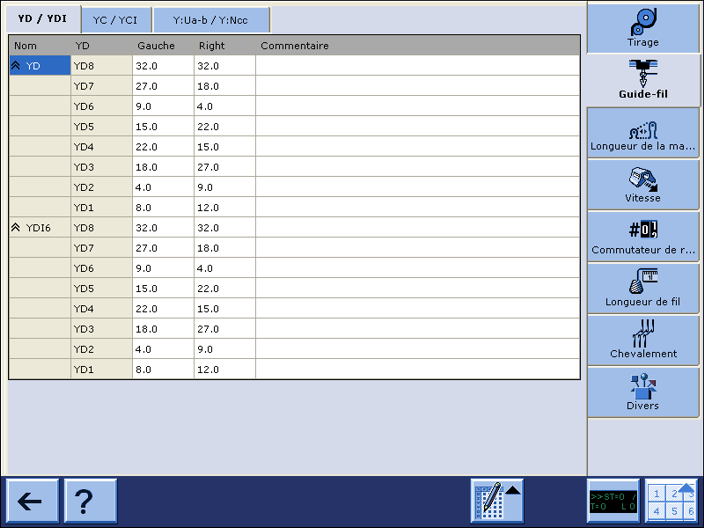
Task: Click the Commentaire column header
Action: click(295, 46)
